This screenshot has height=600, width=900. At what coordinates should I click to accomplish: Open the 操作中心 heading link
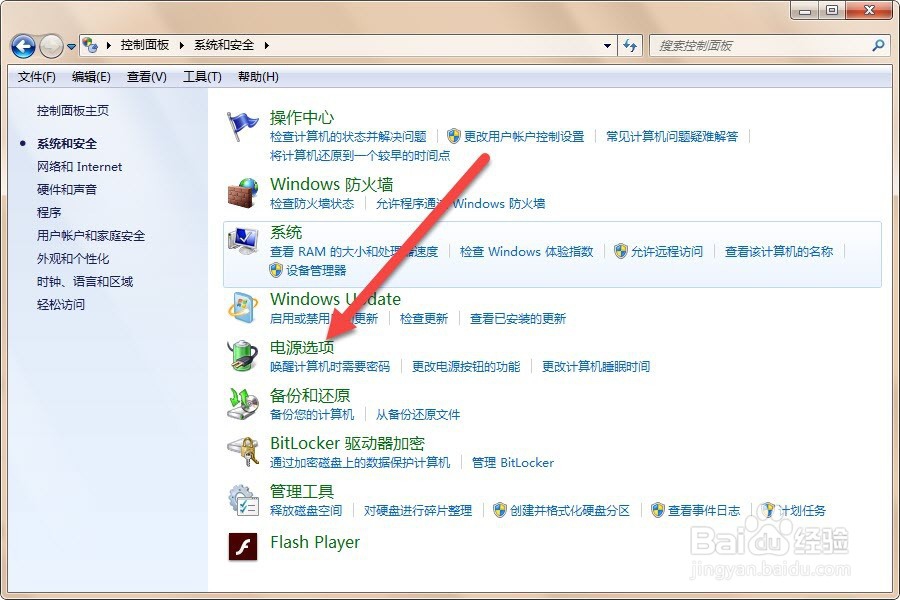click(x=302, y=117)
